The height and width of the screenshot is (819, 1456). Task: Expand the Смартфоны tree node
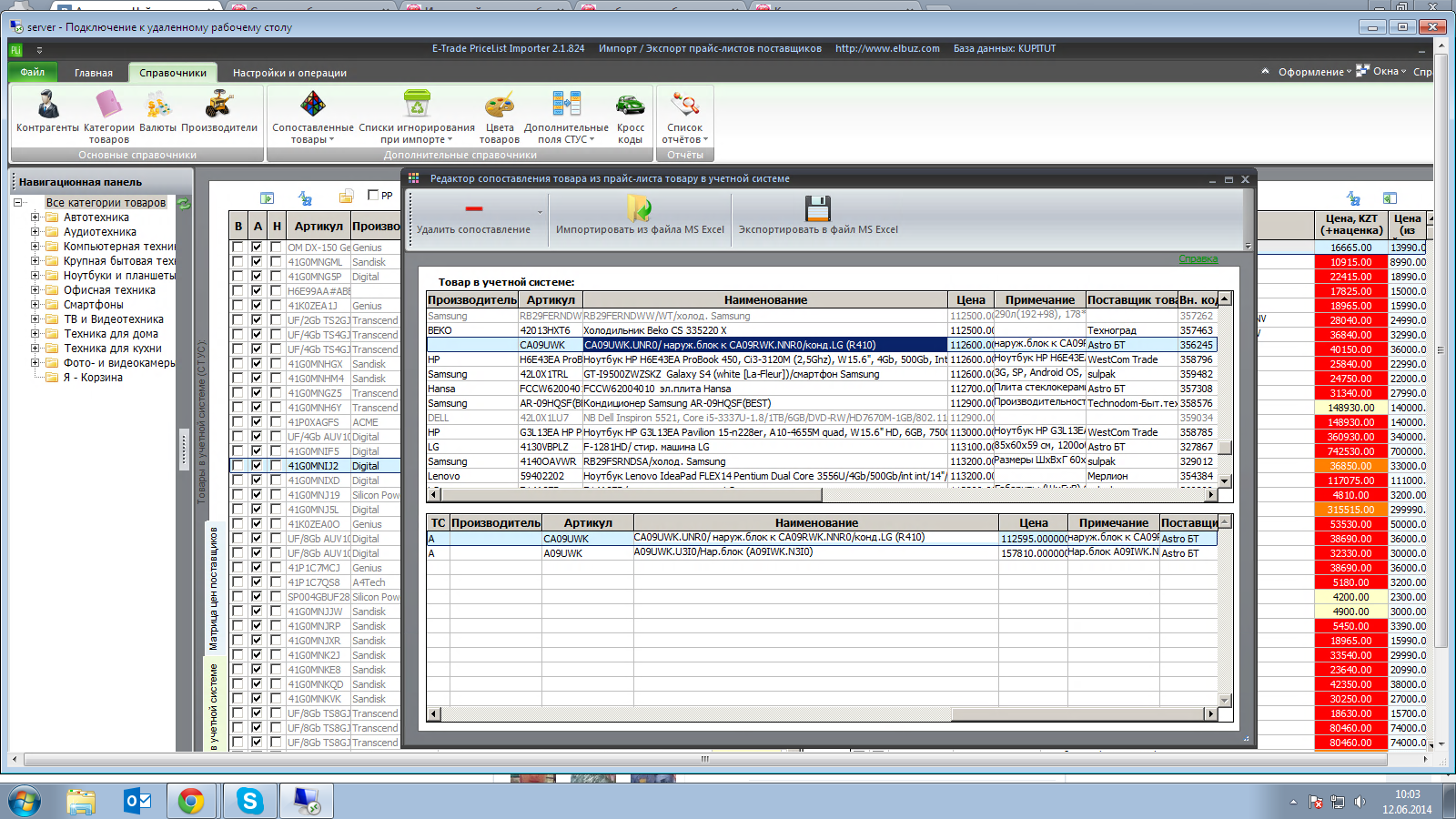click(x=35, y=305)
